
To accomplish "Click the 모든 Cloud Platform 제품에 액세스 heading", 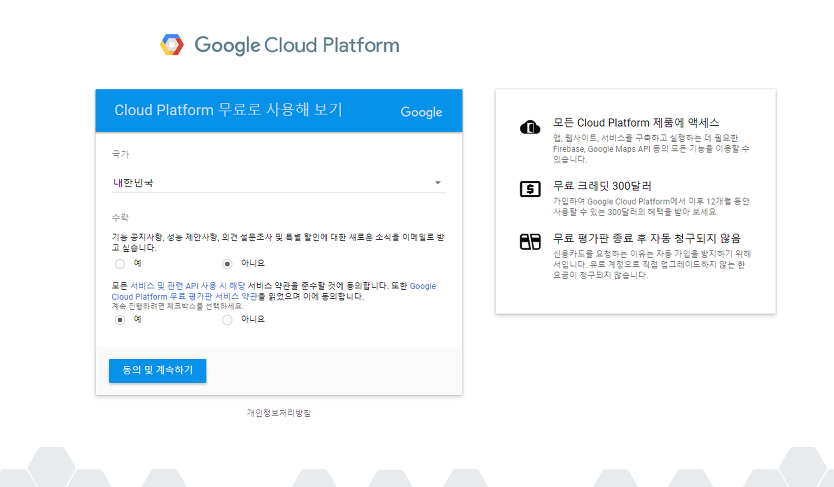I will [x=636, y=122].
